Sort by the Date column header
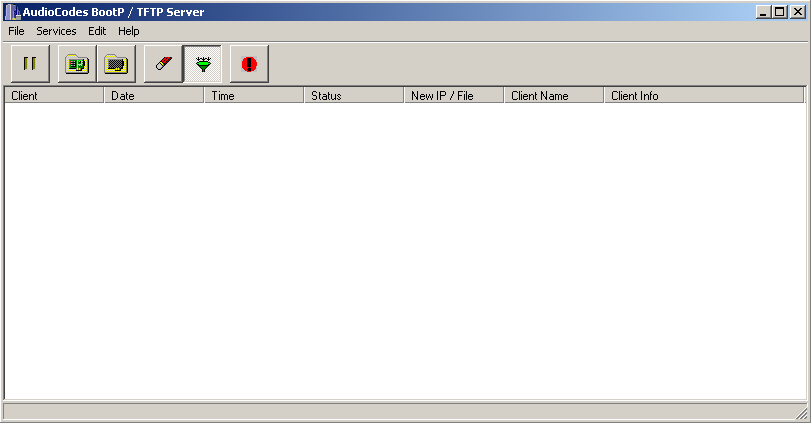This screenshot has width=811, height=423. [154, 96]
